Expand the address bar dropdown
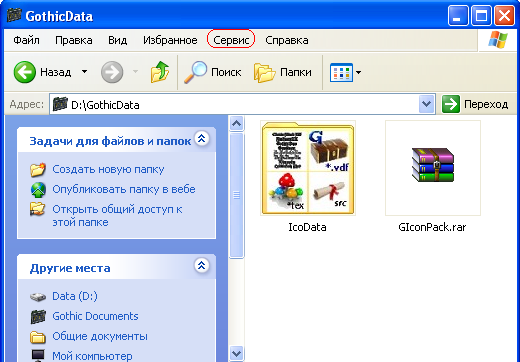 [x=426, y=104]
